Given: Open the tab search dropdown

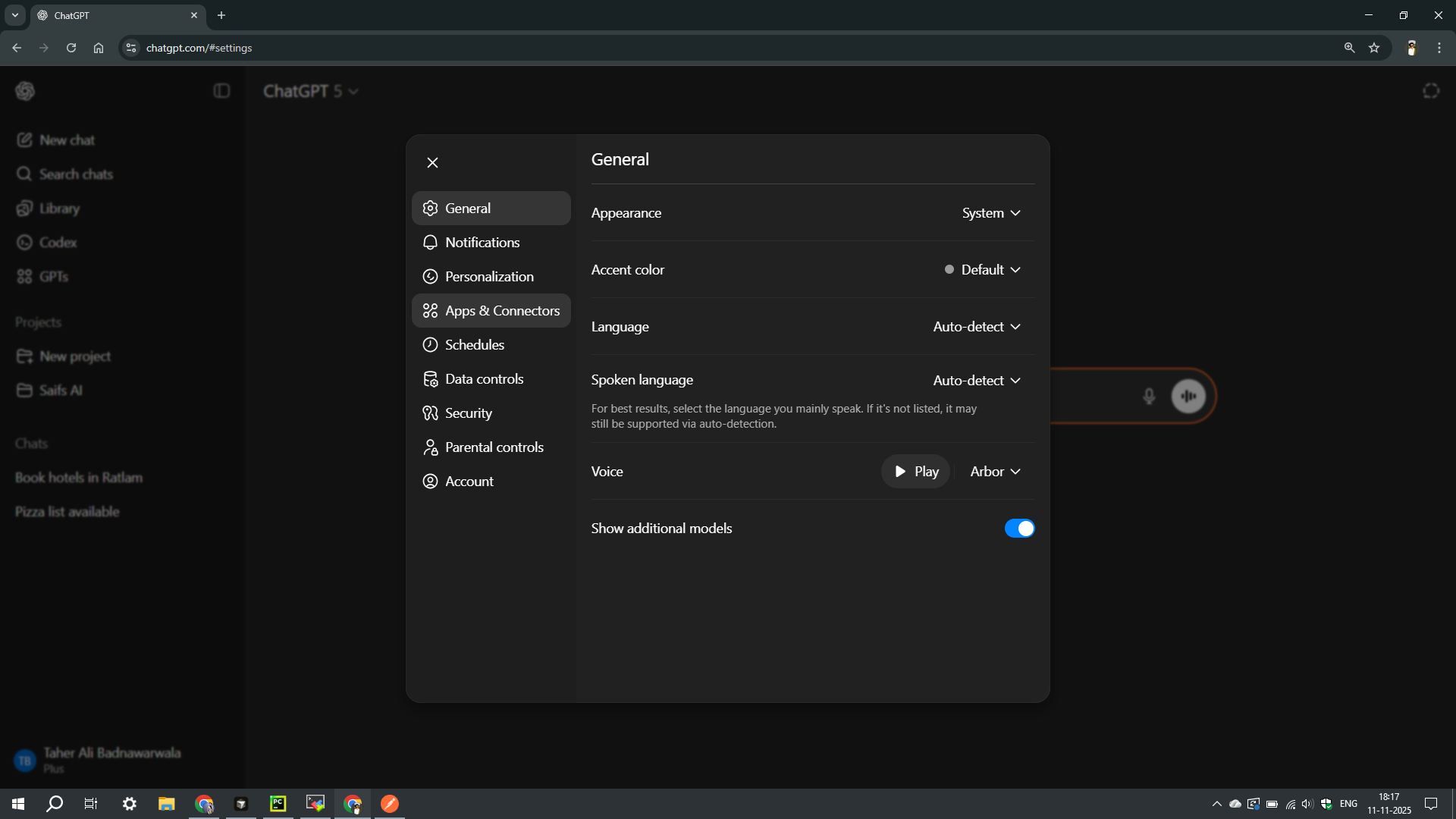Looking at the screenshot, I should (14, 15).
